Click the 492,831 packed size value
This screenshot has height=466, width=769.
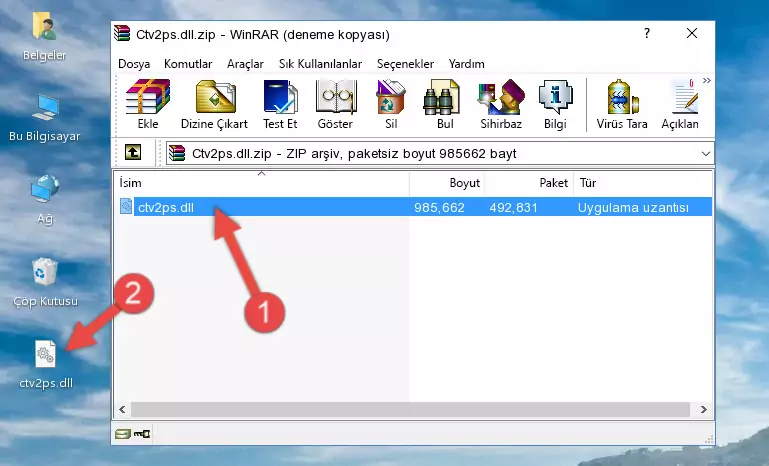[513, 207]
